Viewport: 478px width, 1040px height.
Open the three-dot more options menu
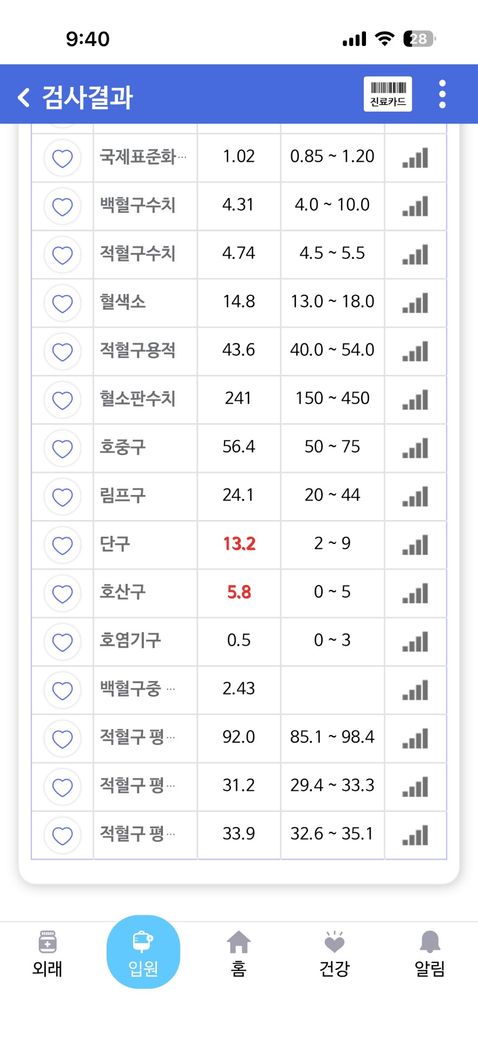[x=442, y=94]
